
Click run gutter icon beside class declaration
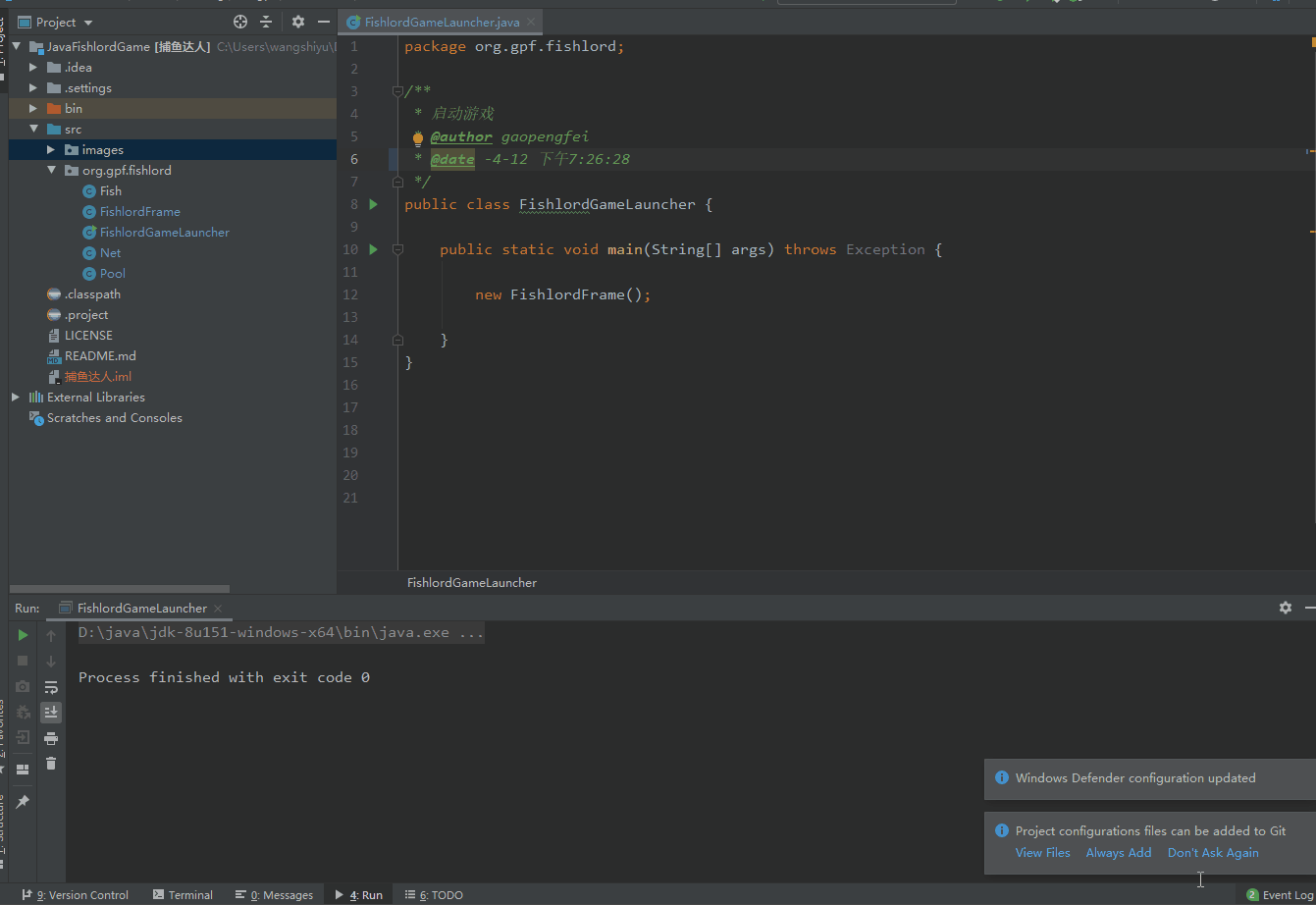point(373,204)
